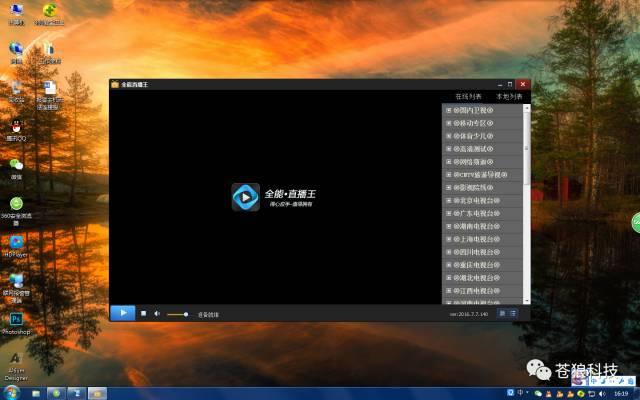Open the Network globe desktop icon
The height and width of the screenshot is (400, 640).
16,53
